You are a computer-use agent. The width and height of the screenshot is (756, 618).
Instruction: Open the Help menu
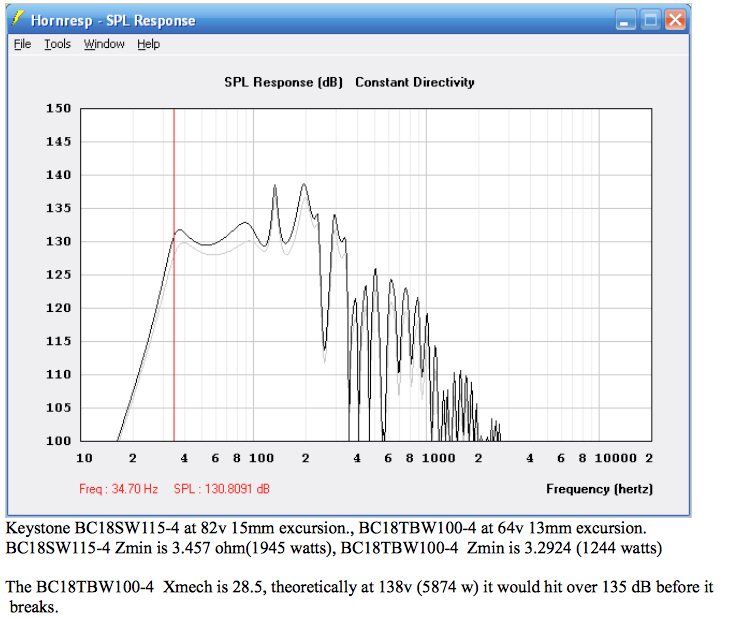point(148,44)
